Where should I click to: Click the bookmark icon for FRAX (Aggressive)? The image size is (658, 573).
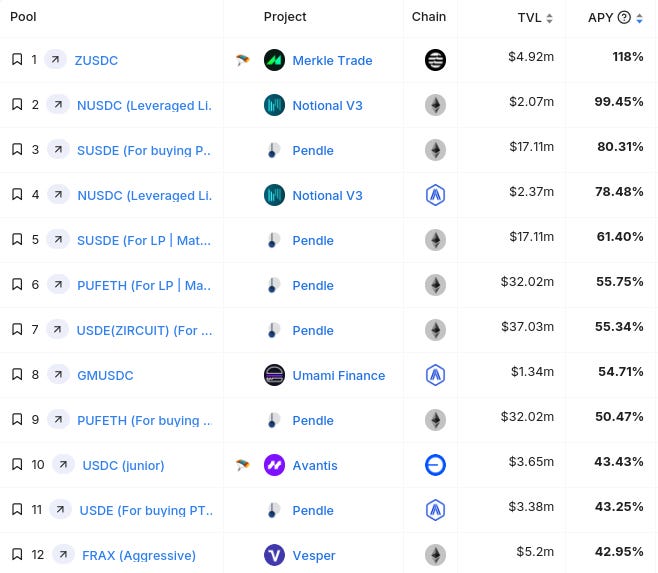click(x=17, y=554)
